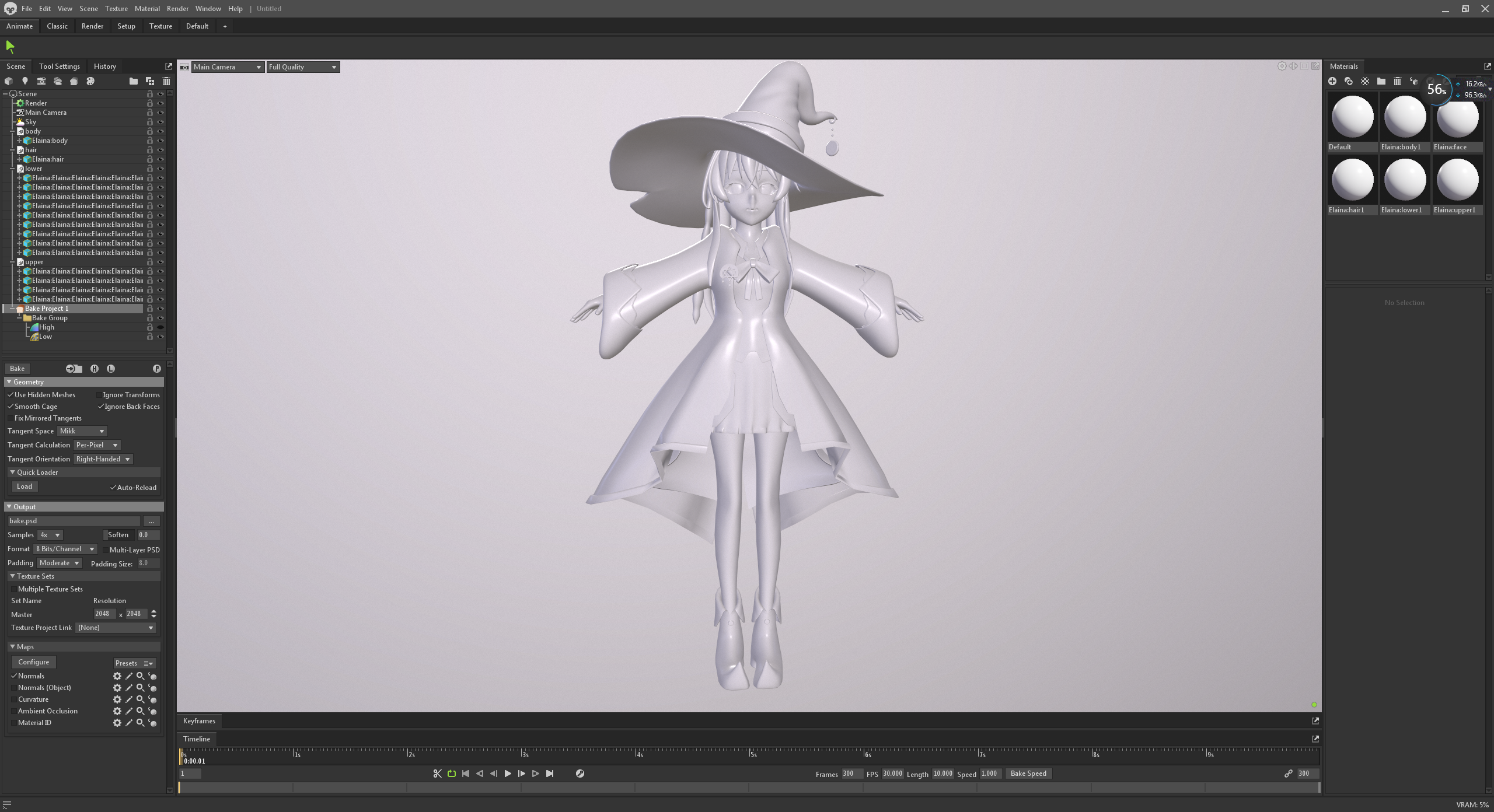Click the Configure maps button
The image size is (1494, 812).
[x=33, y=662]
